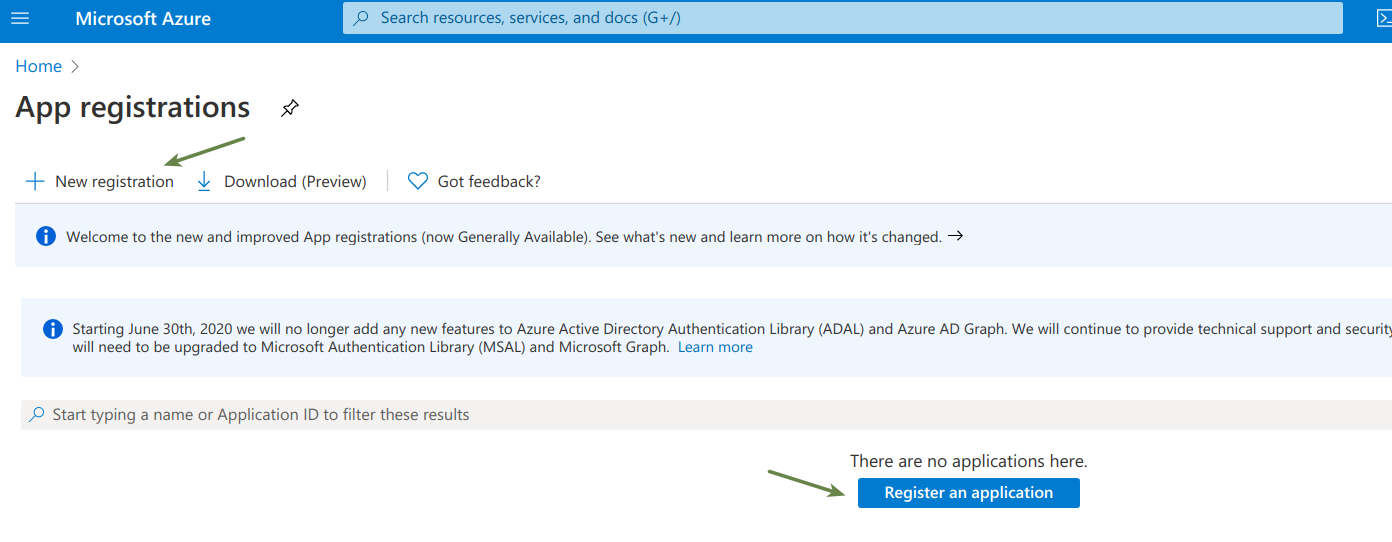Click the filter box magnifier icon
Screen dimensions: 1392x542
[x=37, y=414]
